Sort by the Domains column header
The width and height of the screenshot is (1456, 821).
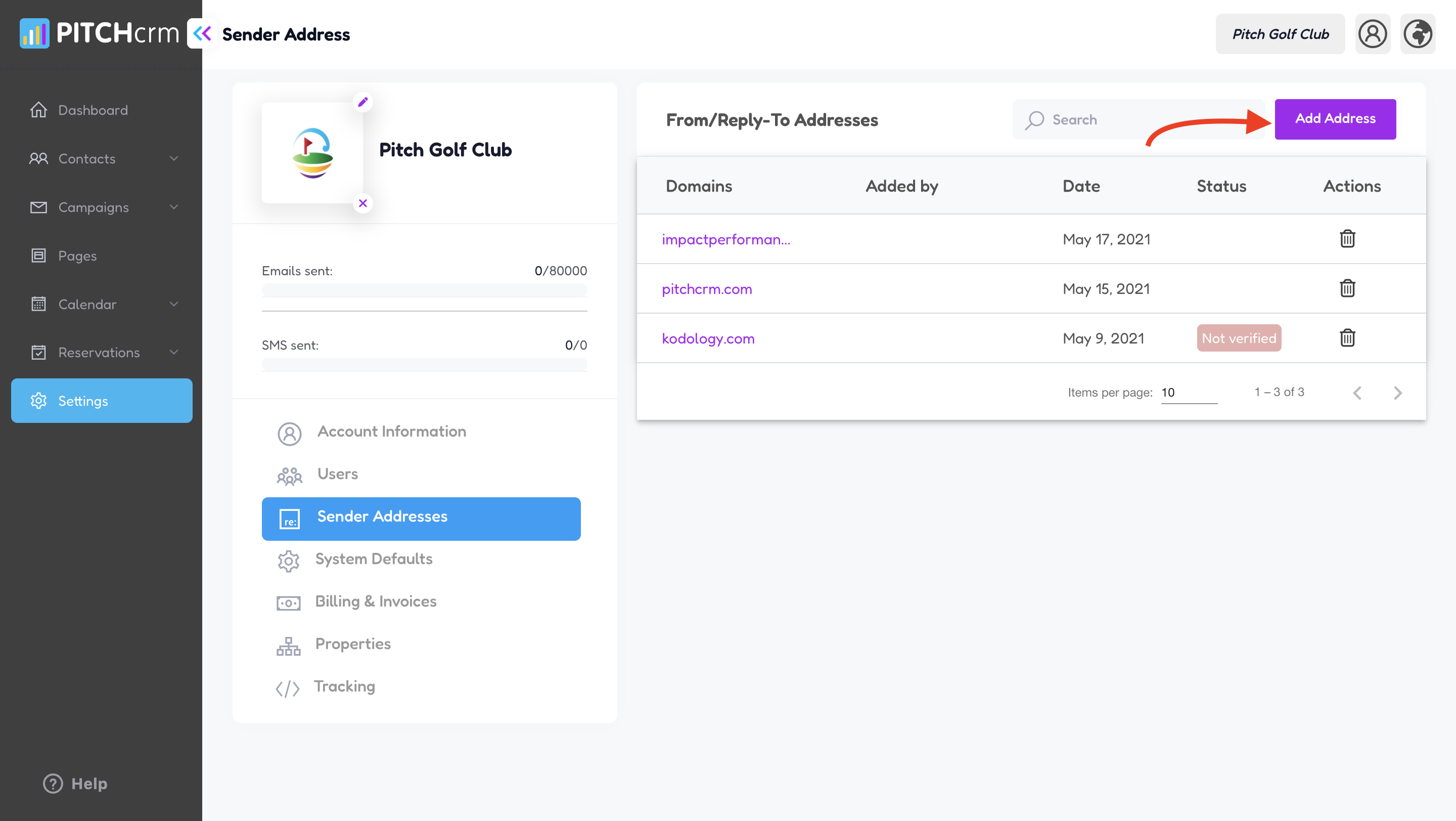pos(699,186)
